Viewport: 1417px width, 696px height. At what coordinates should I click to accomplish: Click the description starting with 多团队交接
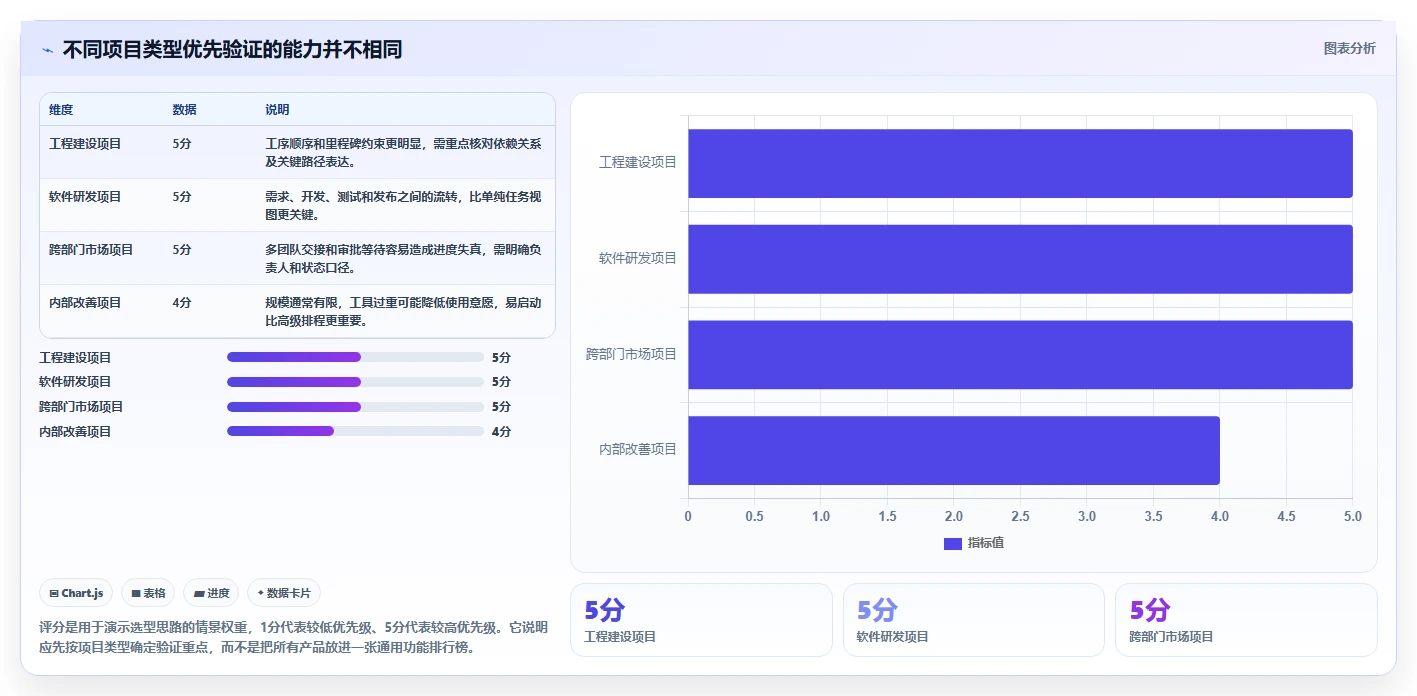(x=403, y=258)
